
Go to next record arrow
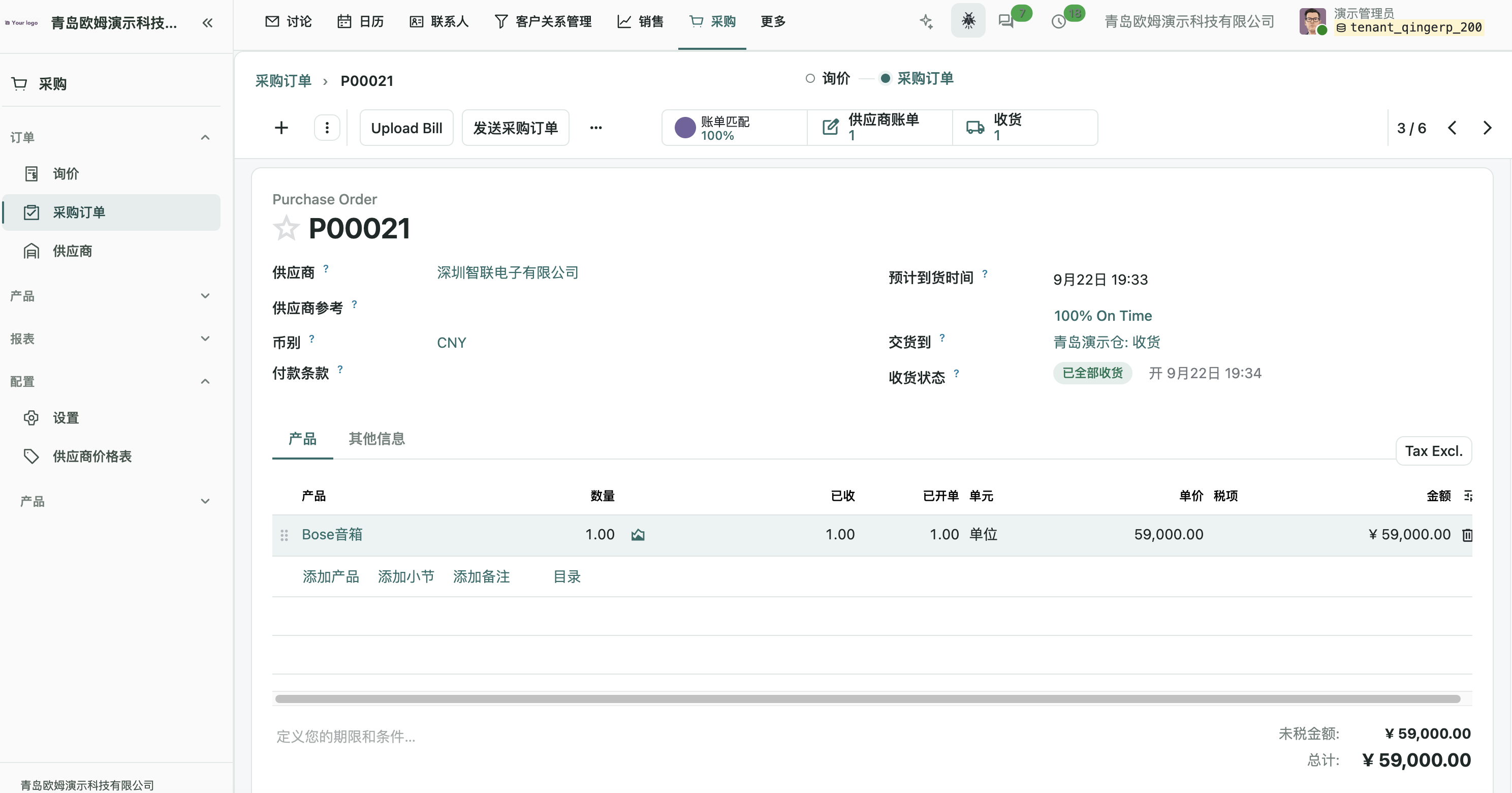pyautogui.click(x=1487, y=128)
